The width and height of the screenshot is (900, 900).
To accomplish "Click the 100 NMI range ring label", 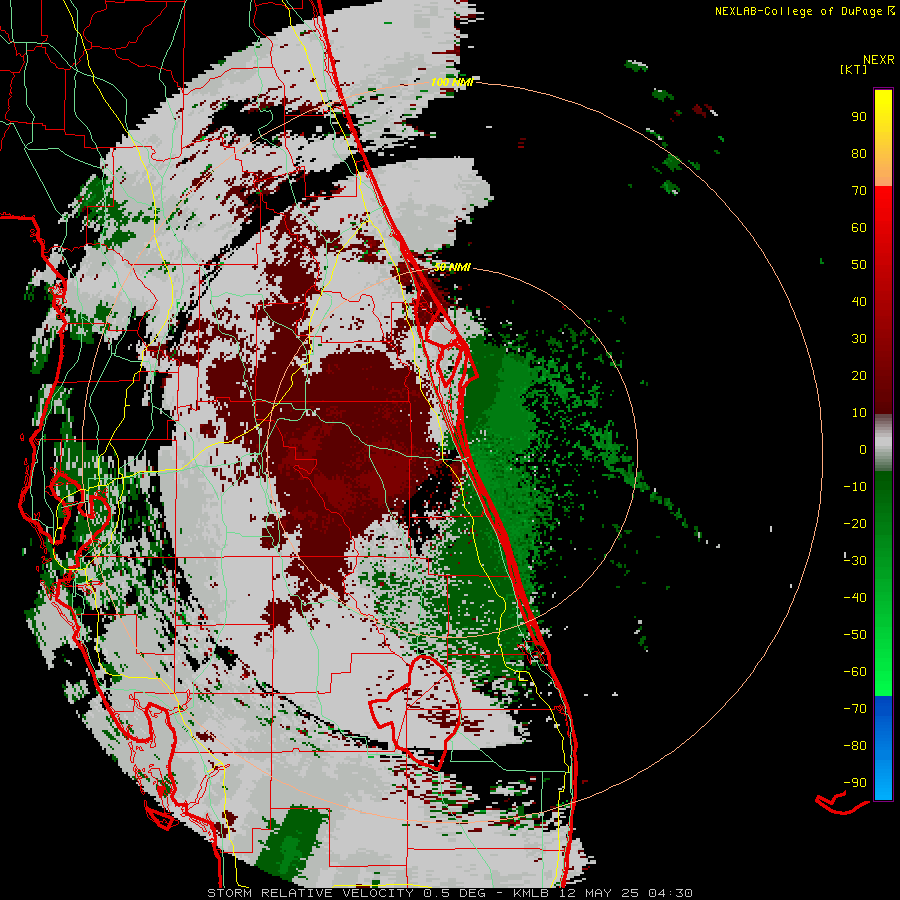I will (x=452, y=82).
